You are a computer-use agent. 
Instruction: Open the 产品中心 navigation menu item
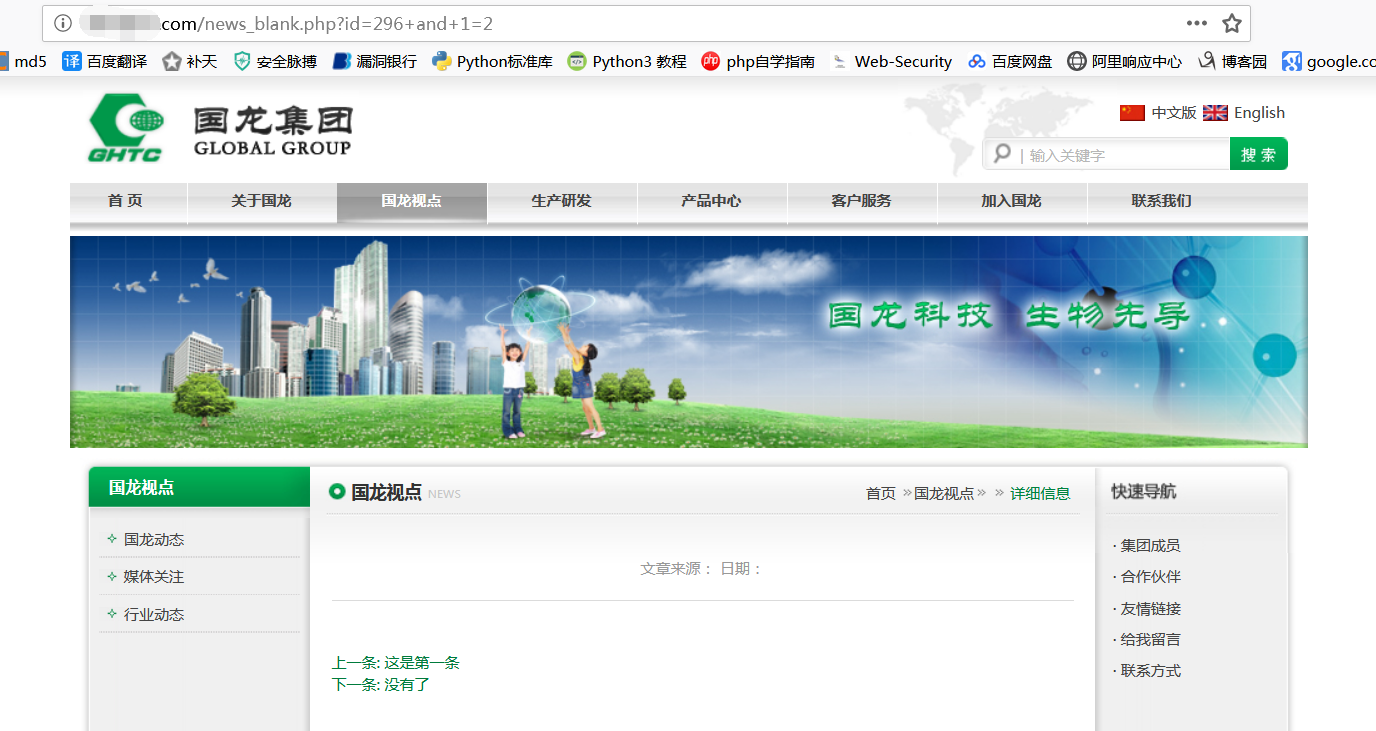tap(712, 200)
